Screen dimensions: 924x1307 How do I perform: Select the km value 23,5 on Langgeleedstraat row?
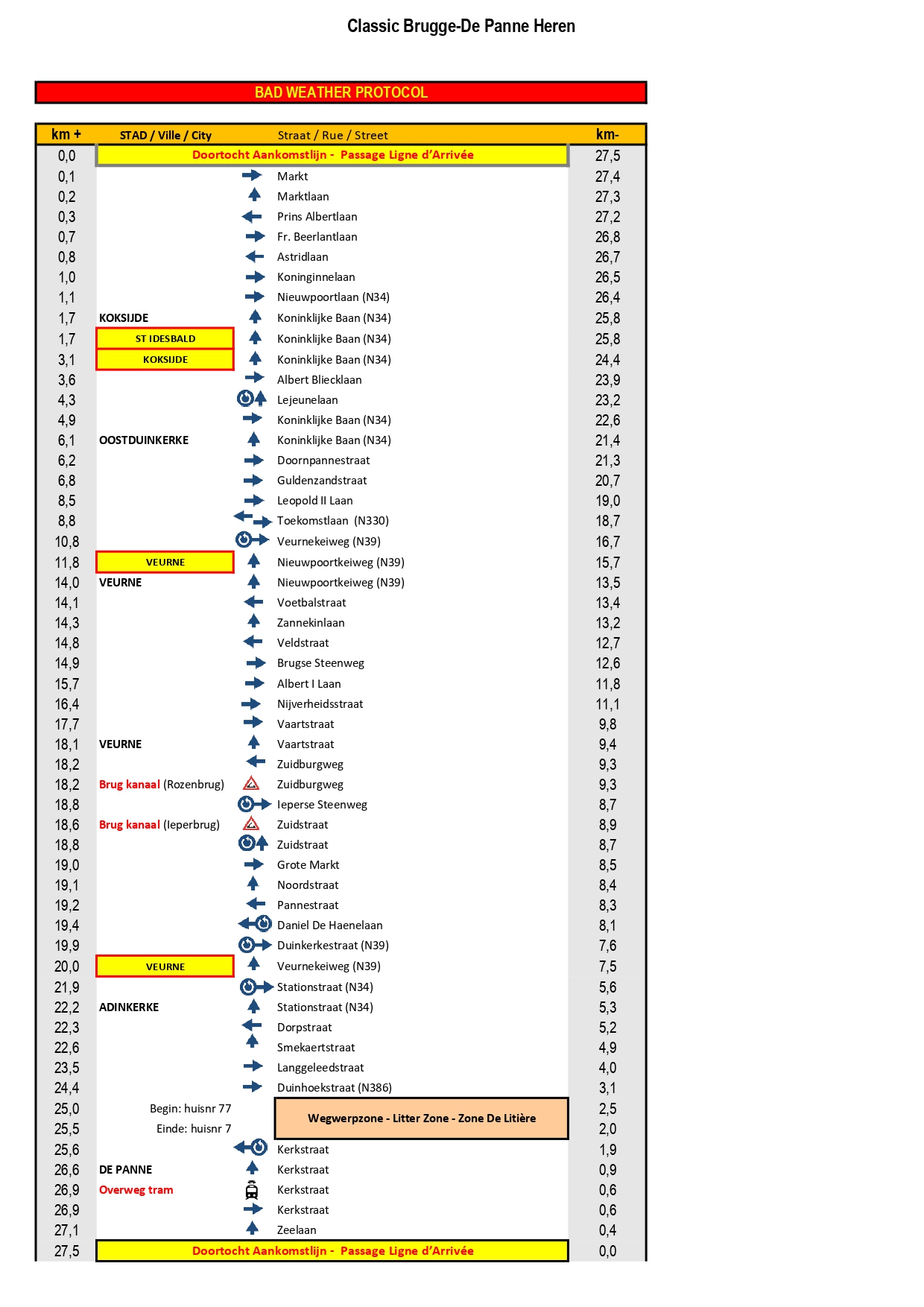pos(67,1068)
